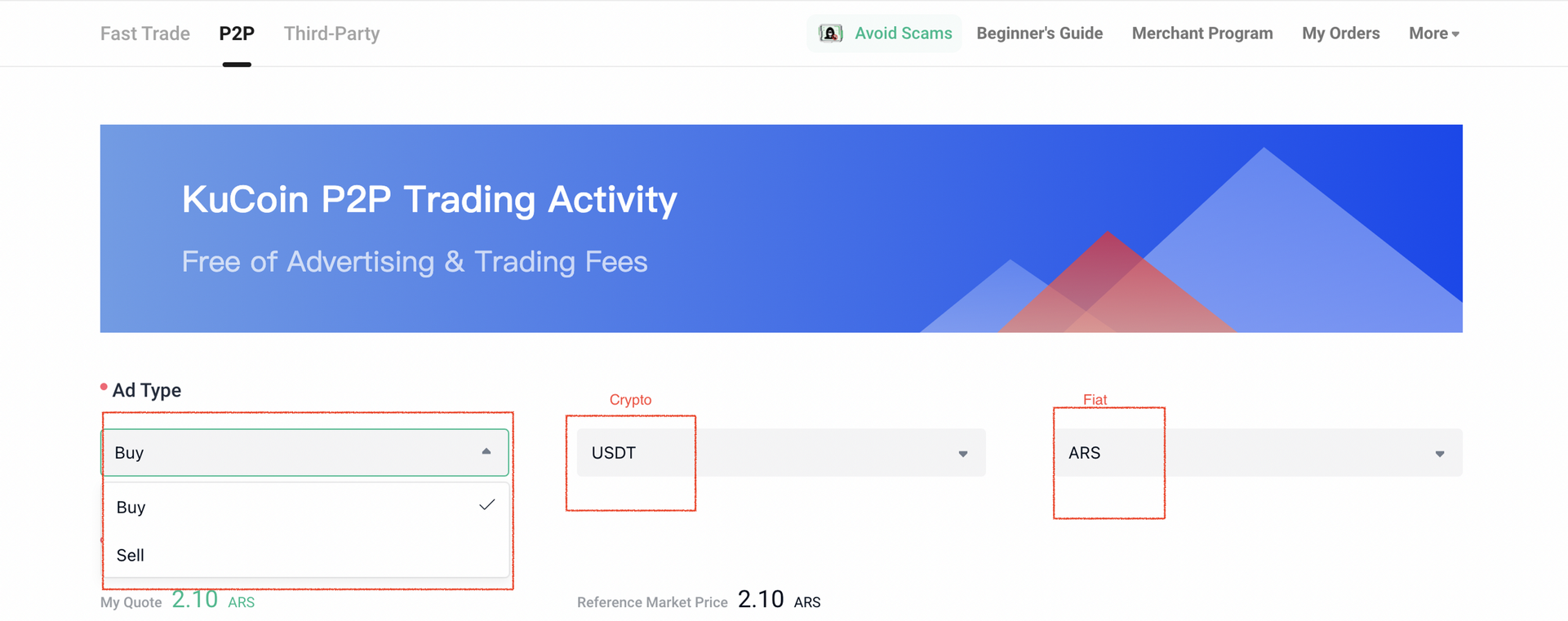Switch to Third-Party tab
The width and height of the screenshot is (1568, 621).
331,33
